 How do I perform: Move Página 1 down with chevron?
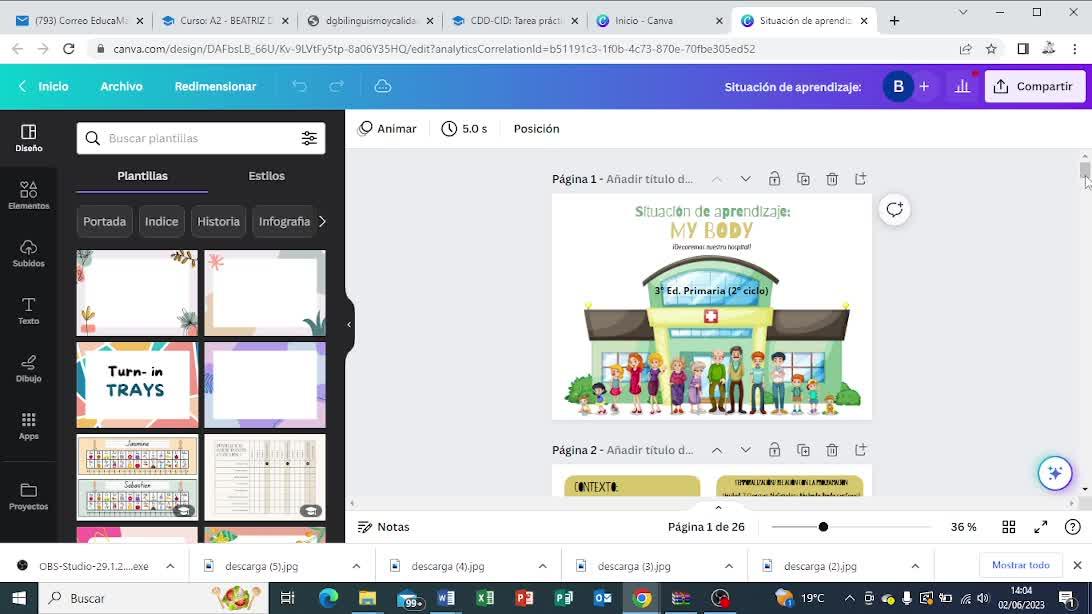(x=745, y=179)
